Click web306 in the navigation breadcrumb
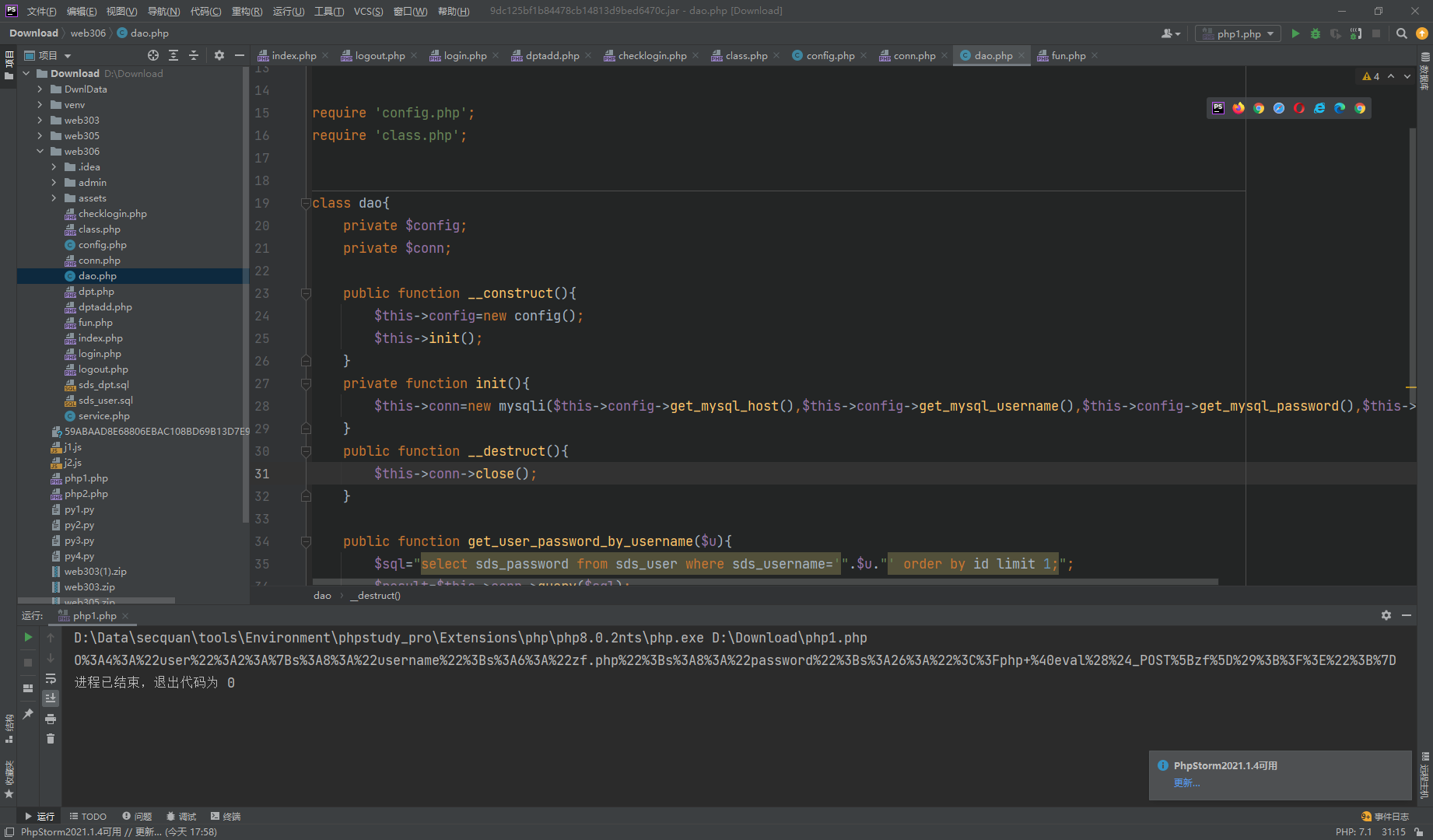1433x840 pixels. coord(88,33)
